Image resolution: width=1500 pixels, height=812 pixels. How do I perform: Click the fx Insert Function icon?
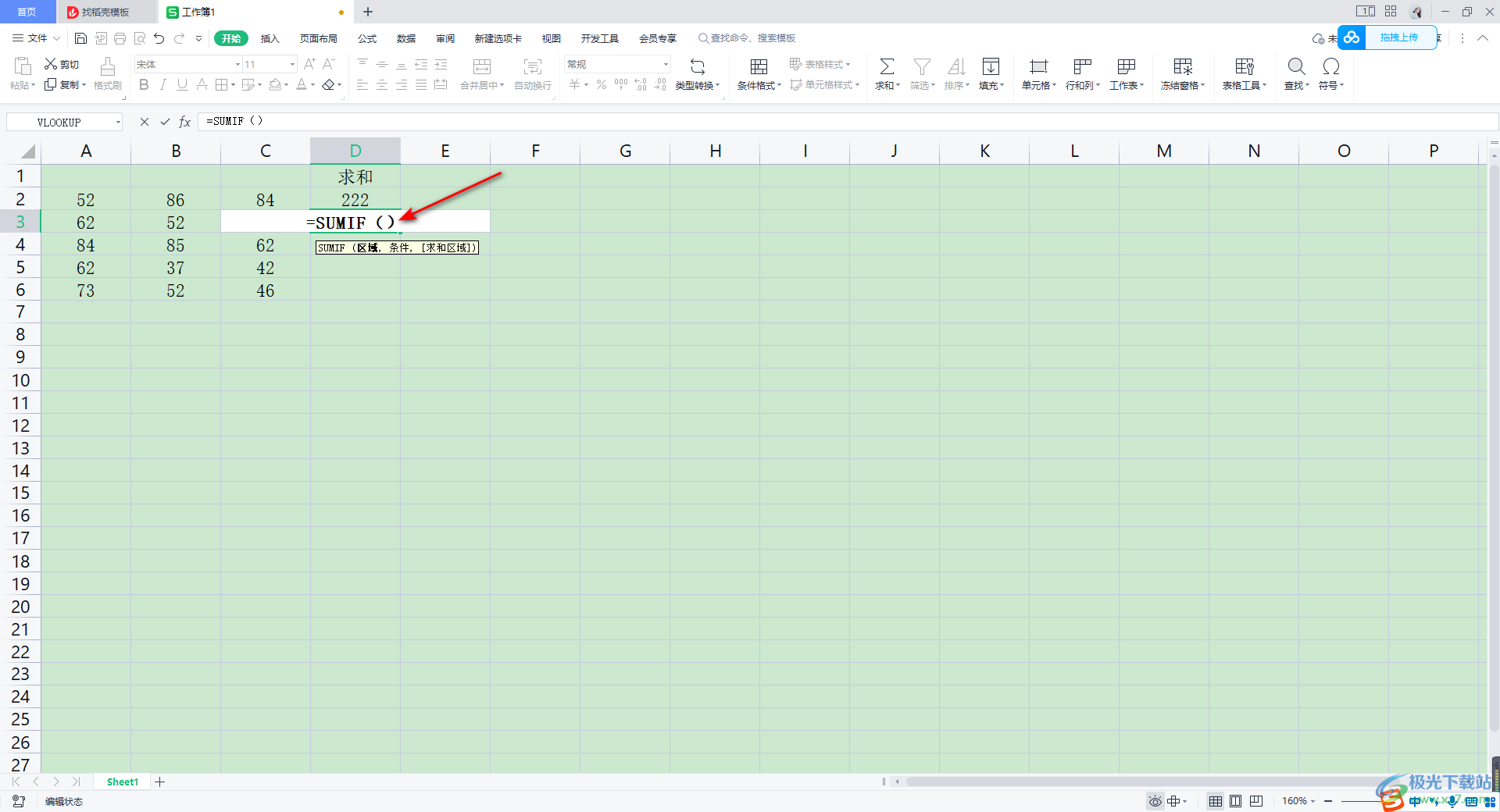(185, 122)
